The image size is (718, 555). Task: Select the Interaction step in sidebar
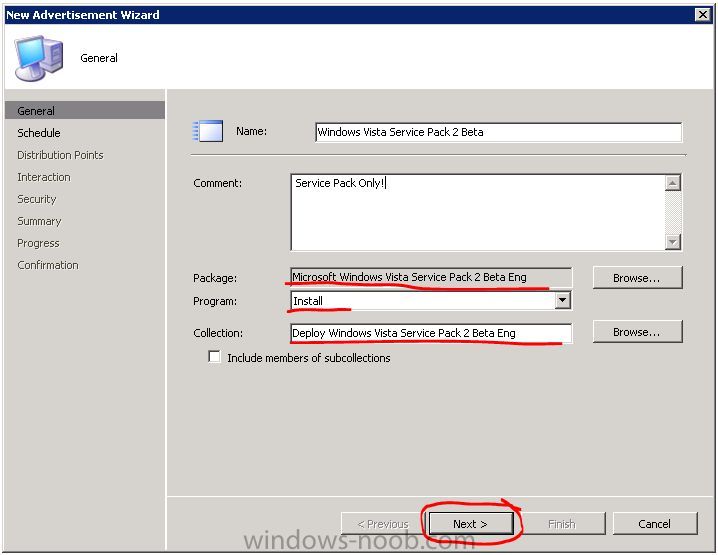(x=44, y=177)
